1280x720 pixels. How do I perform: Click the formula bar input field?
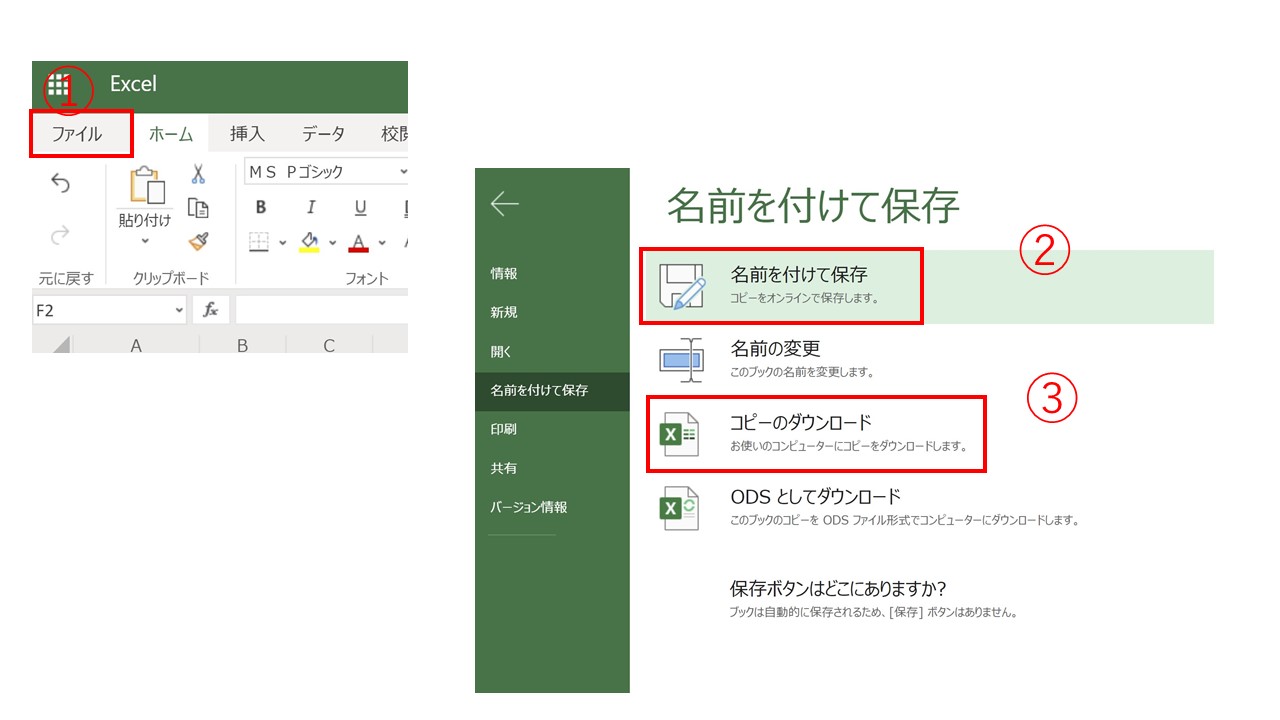coord(321,310)
